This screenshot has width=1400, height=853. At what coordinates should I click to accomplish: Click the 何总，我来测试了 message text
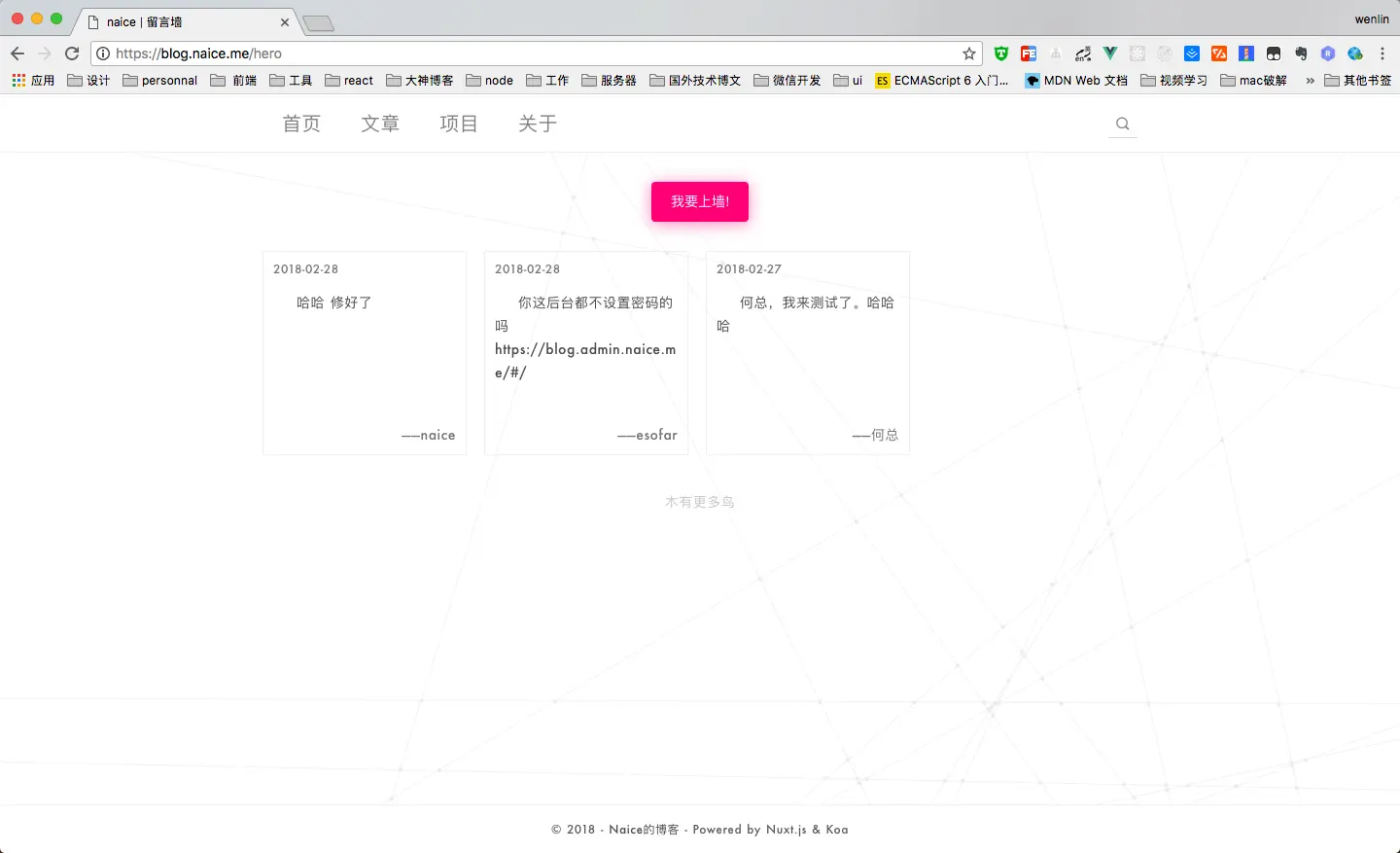pyautogui.click(x=807, y=314)
